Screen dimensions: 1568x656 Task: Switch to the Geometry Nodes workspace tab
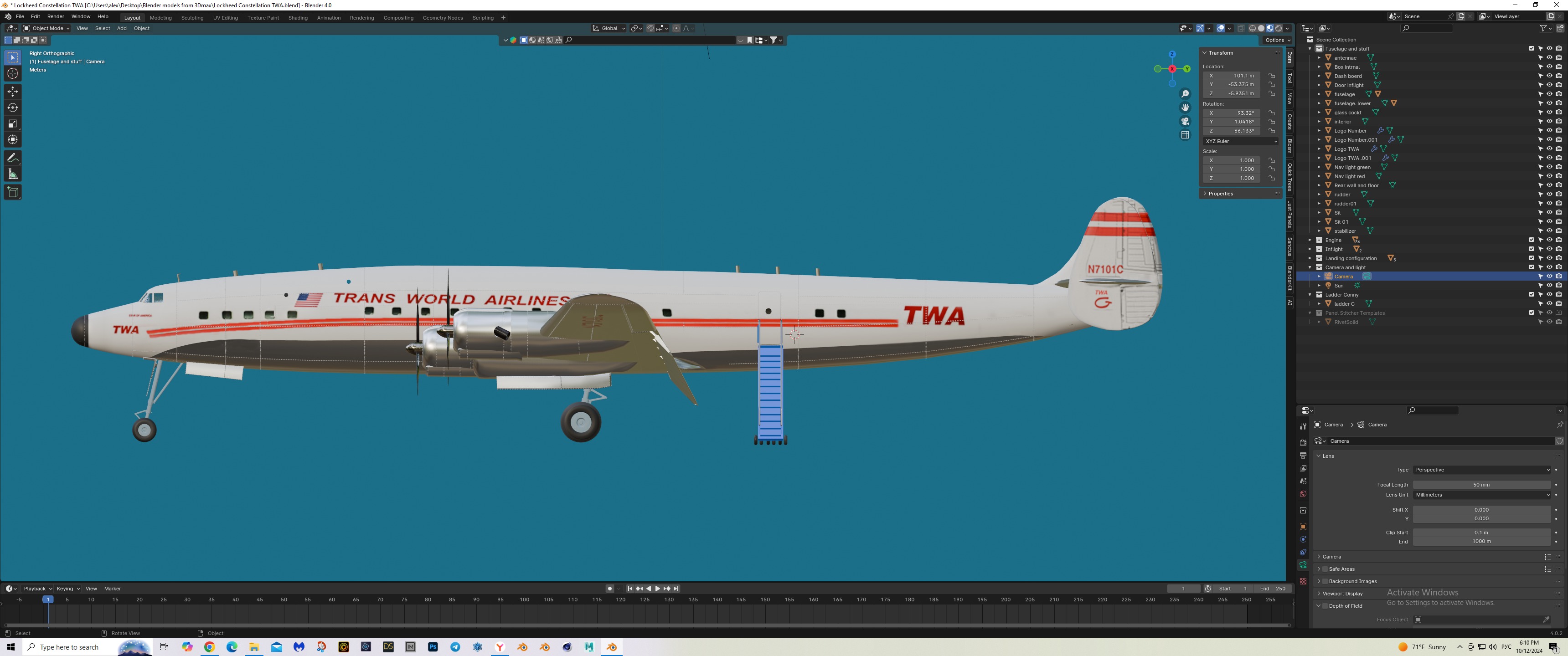pyautogui.click(x=443, y=18)
